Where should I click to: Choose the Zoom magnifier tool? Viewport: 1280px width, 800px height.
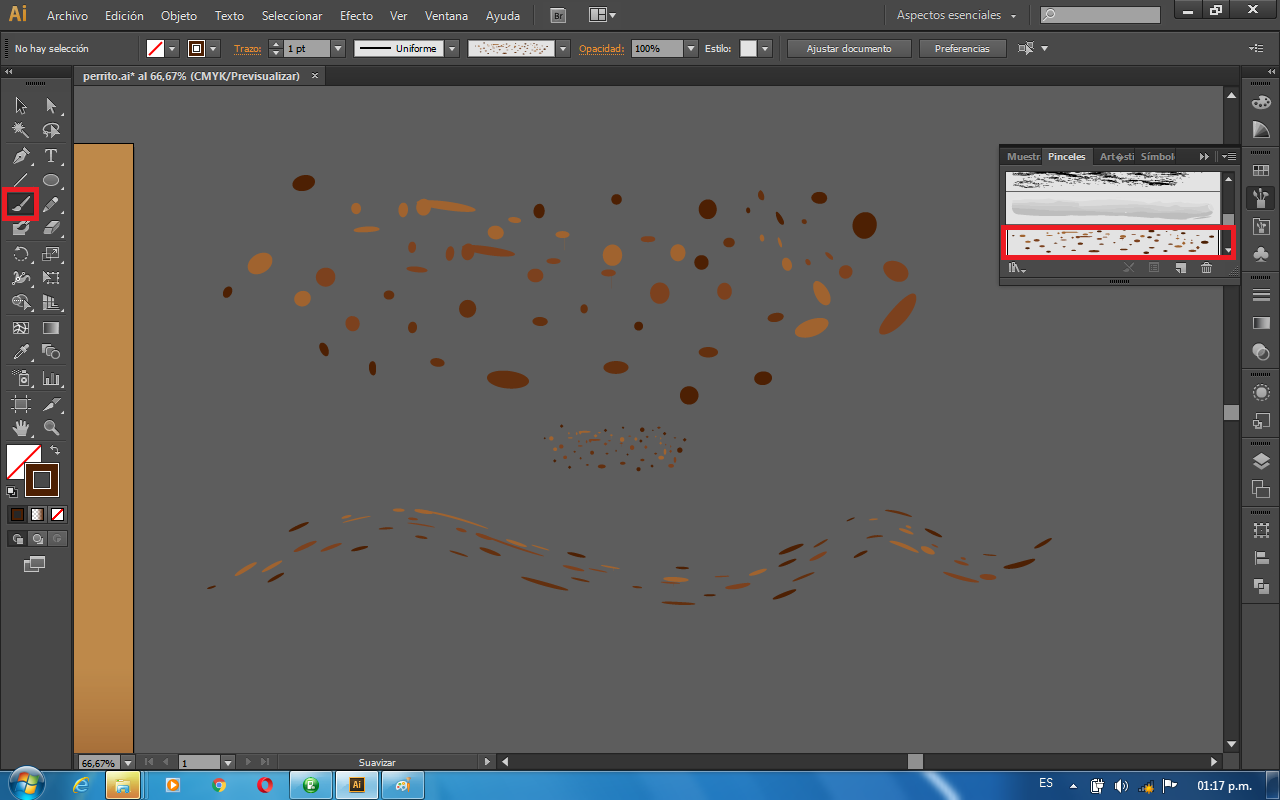[x=51, y=428]
